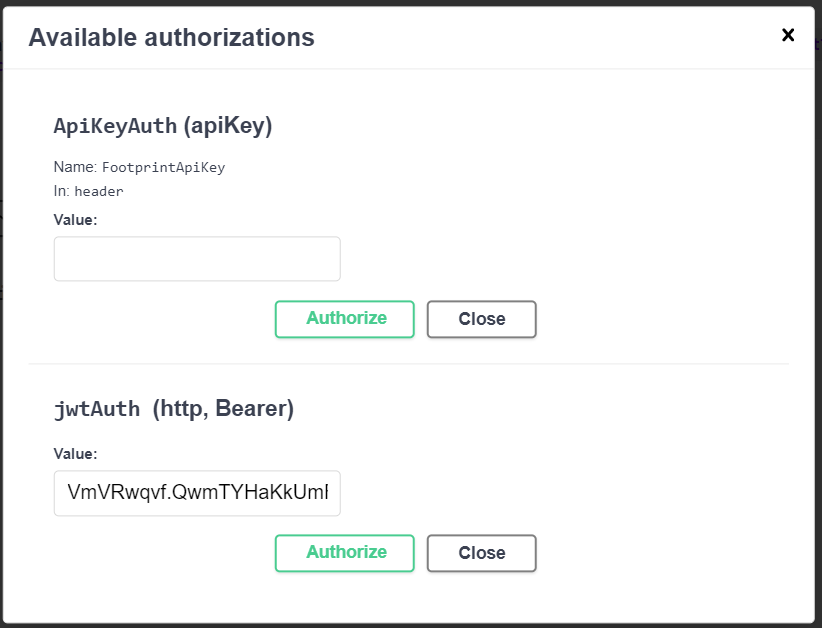Close the ApiKeyAuth authorization section
The height and width of the screenshot is (628, 822).
[481, 319]
